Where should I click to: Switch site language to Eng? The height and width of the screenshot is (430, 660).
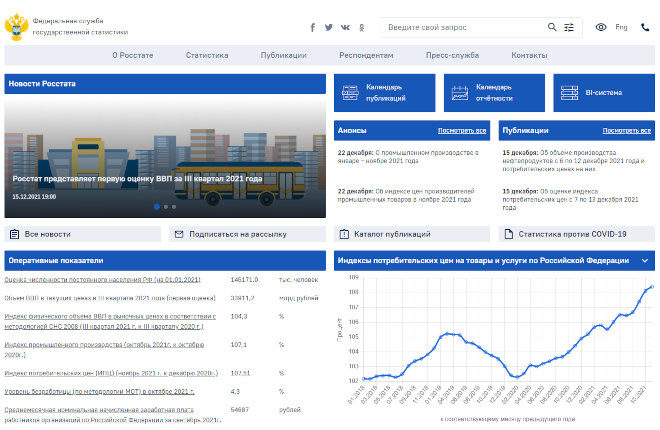tap(623, 27)
